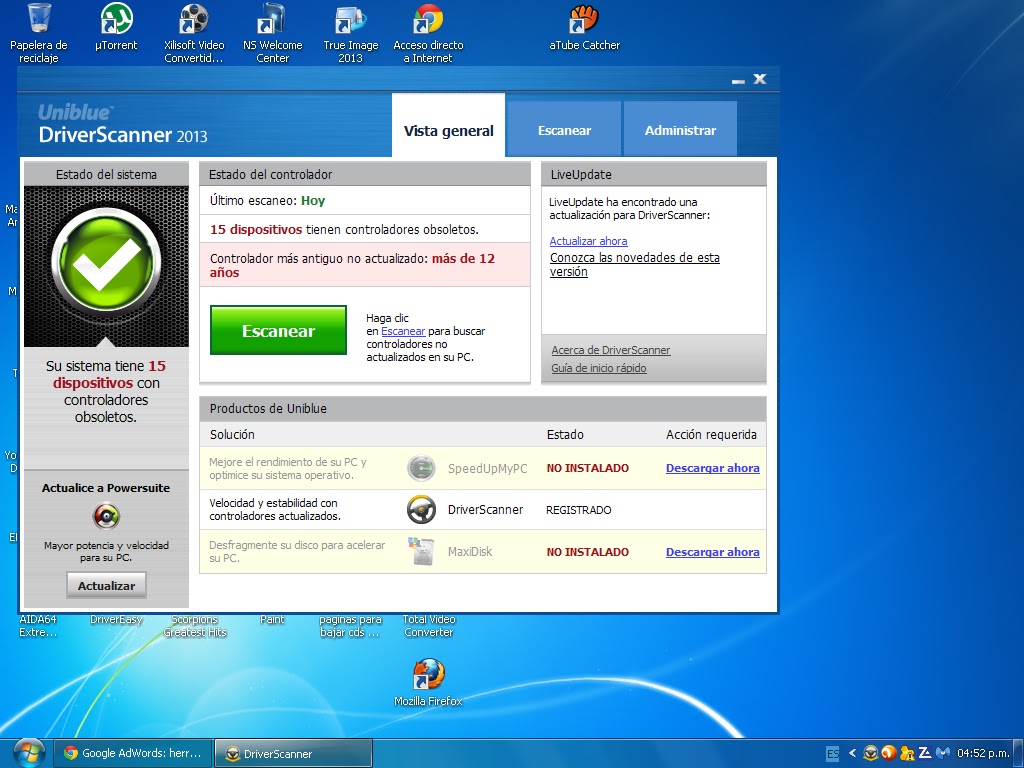
Task: Click the Uniblue DriverScanner 2013 logo
Action: tap(123, 124)
